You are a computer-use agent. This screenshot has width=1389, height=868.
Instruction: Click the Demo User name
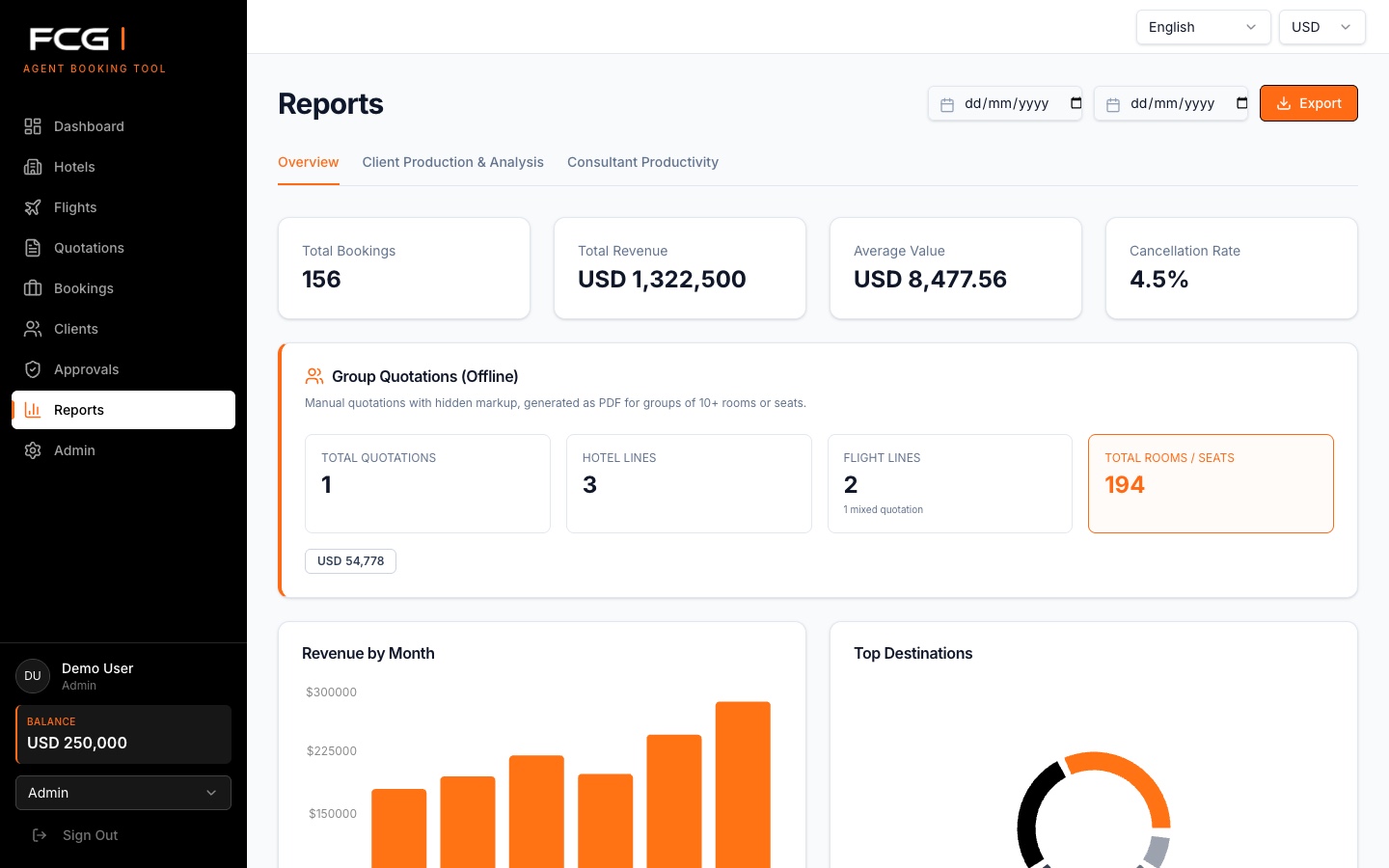97,668
